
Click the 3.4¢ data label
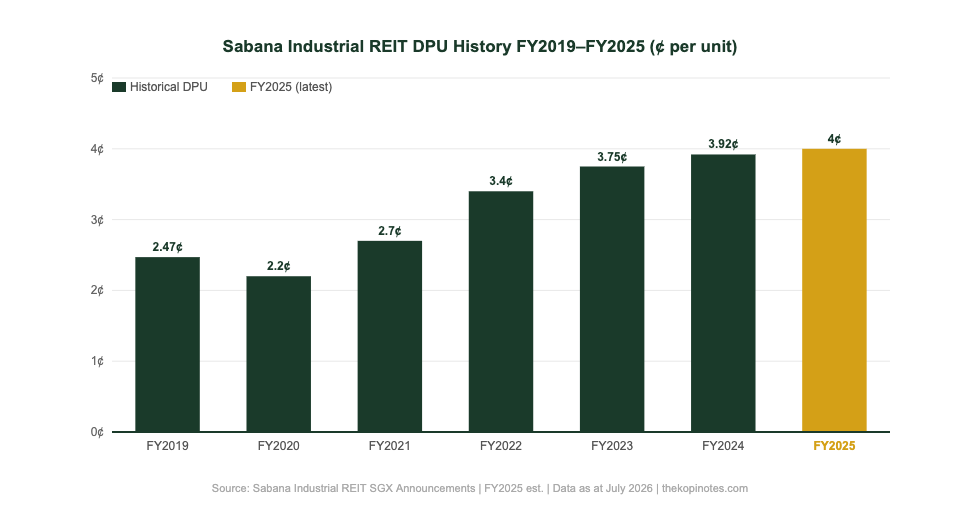tap(501, 181)
